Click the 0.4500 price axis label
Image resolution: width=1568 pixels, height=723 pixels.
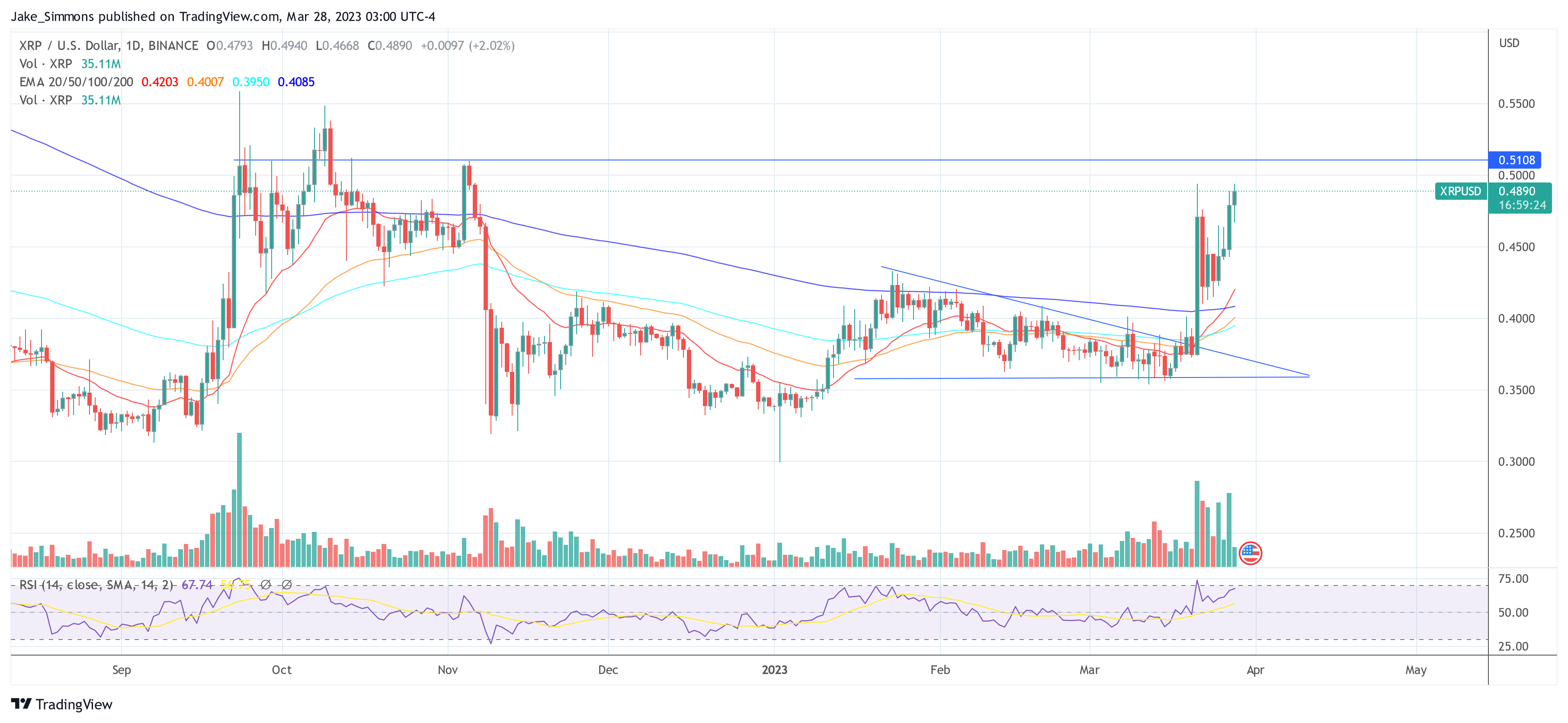tap(1516, 247)
